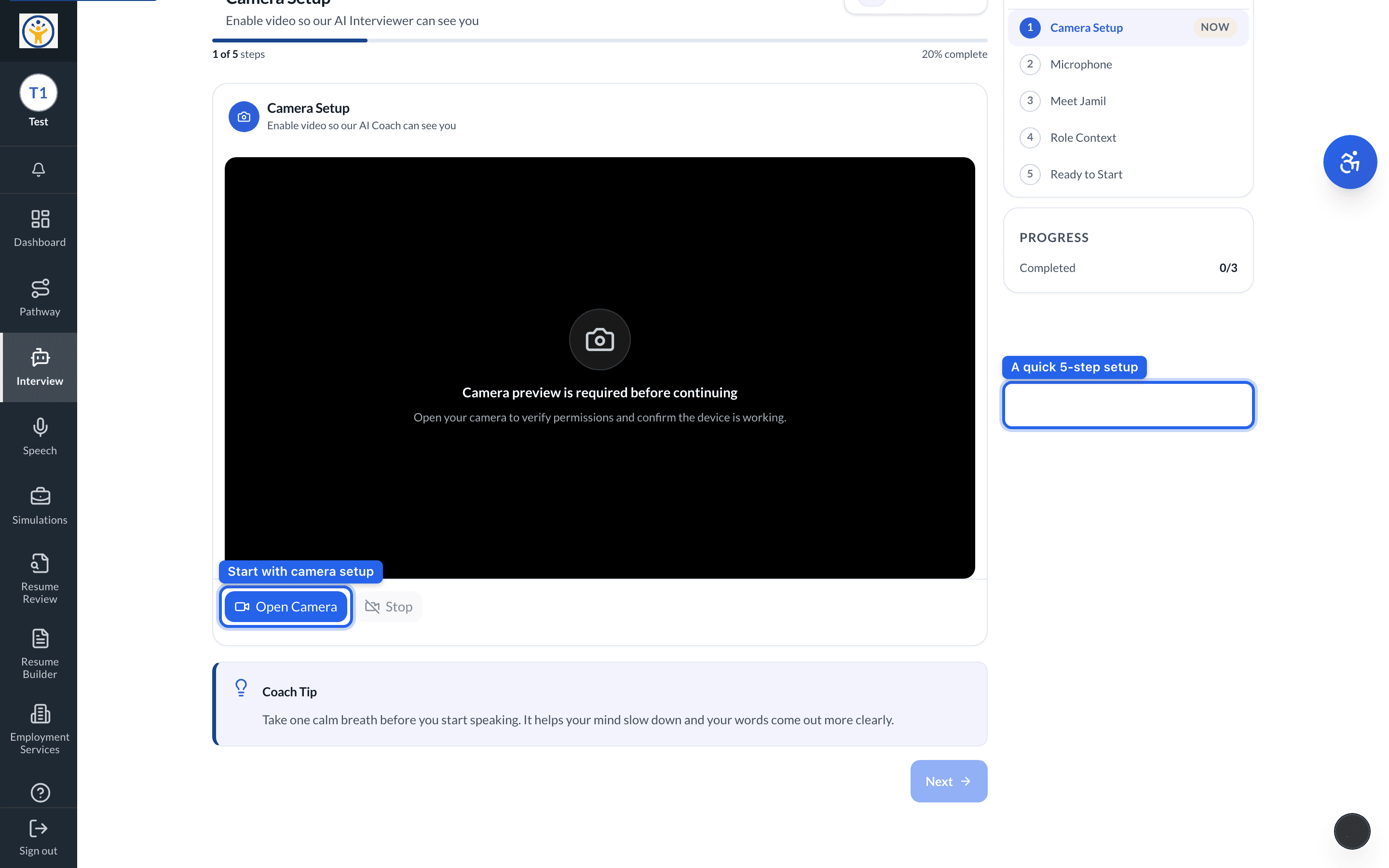The height and width of the screenshot is (868, 1389).
Task: Click the dark circular button at bottom right
Action: 1352,831
